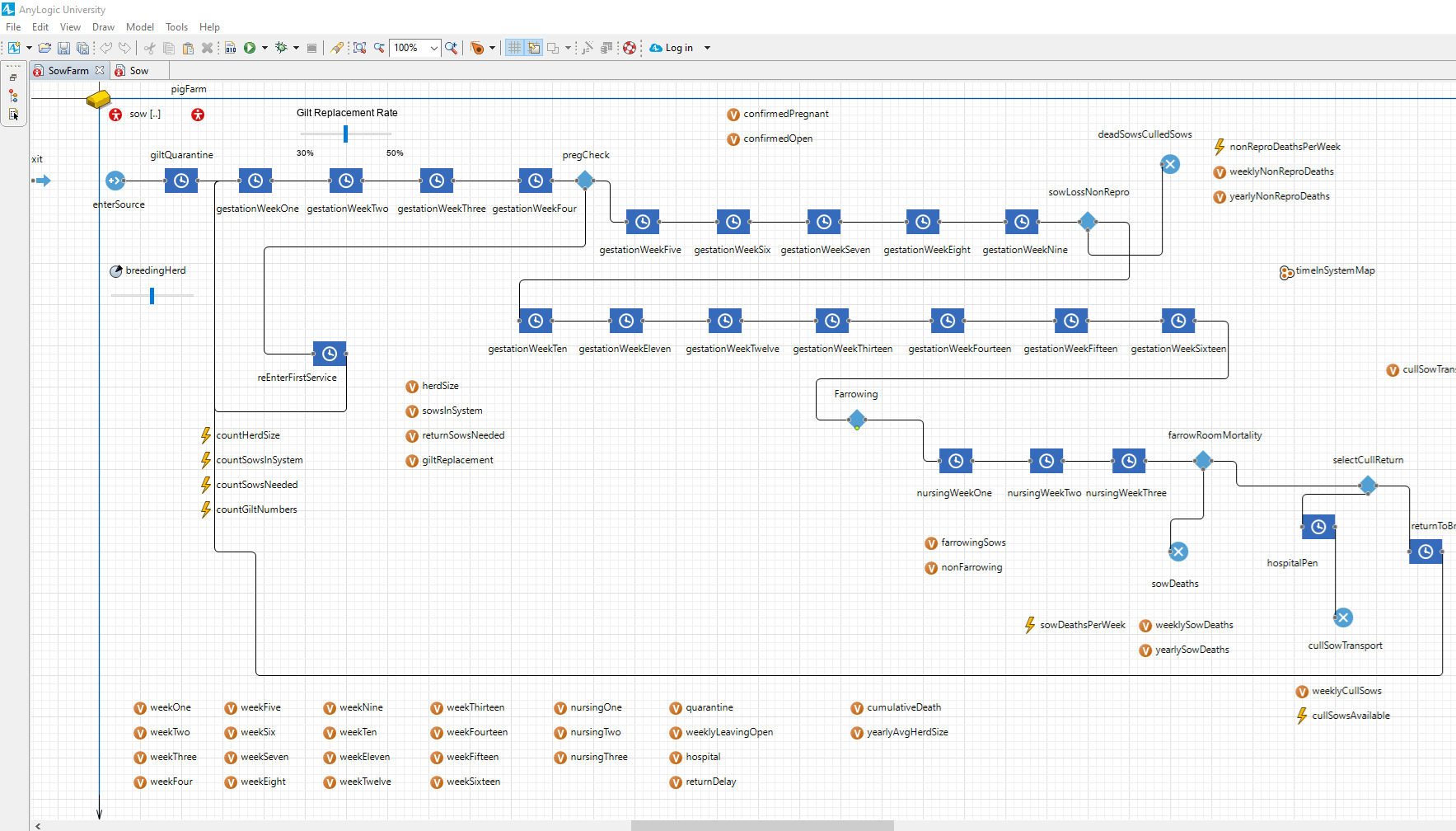Screen dimensions: 1456x831
Task: Click the Open model folder icon
Action: tap(44, 48)
